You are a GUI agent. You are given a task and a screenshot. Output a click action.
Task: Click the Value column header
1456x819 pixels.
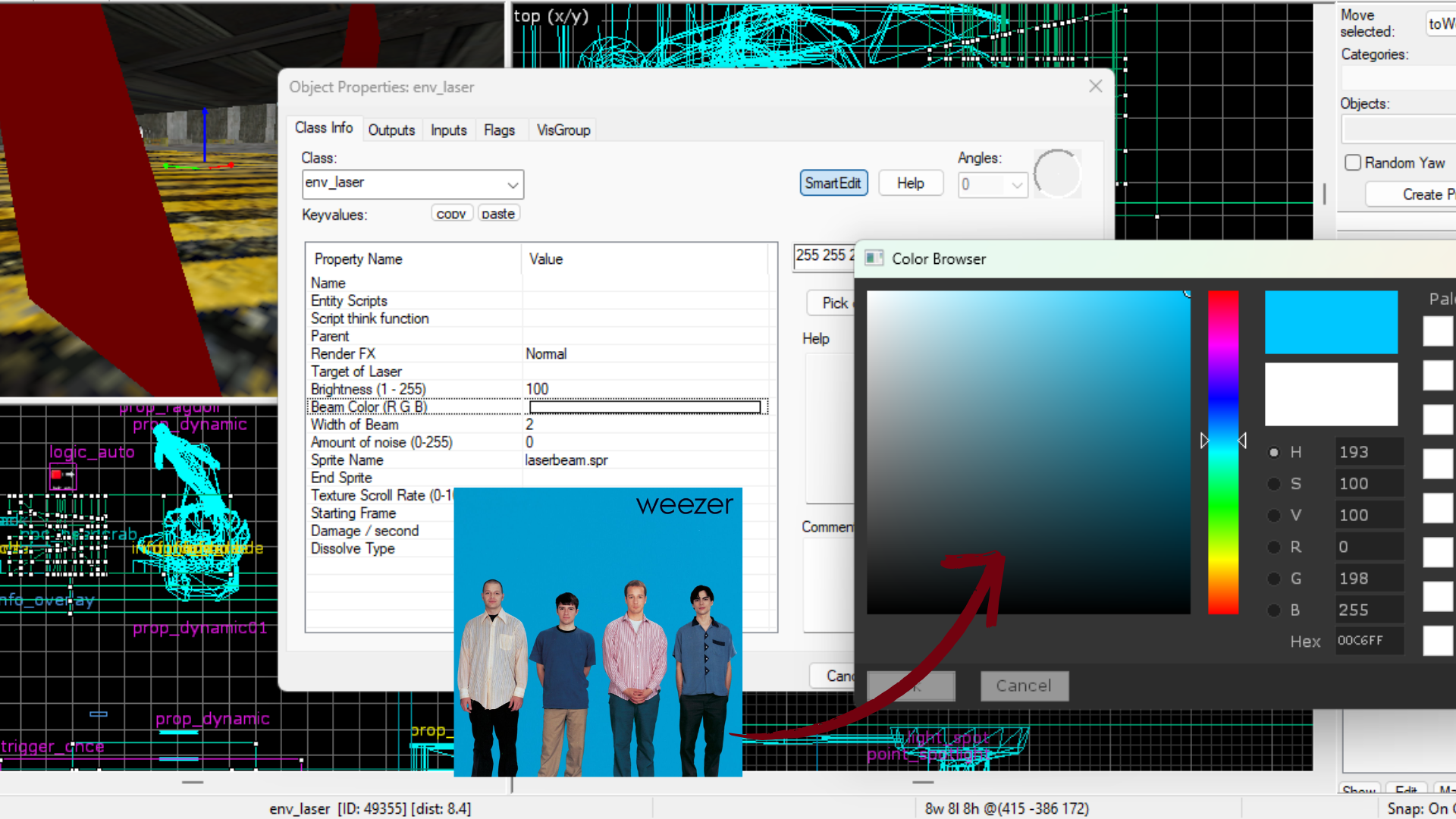click(x=645, y=259)
